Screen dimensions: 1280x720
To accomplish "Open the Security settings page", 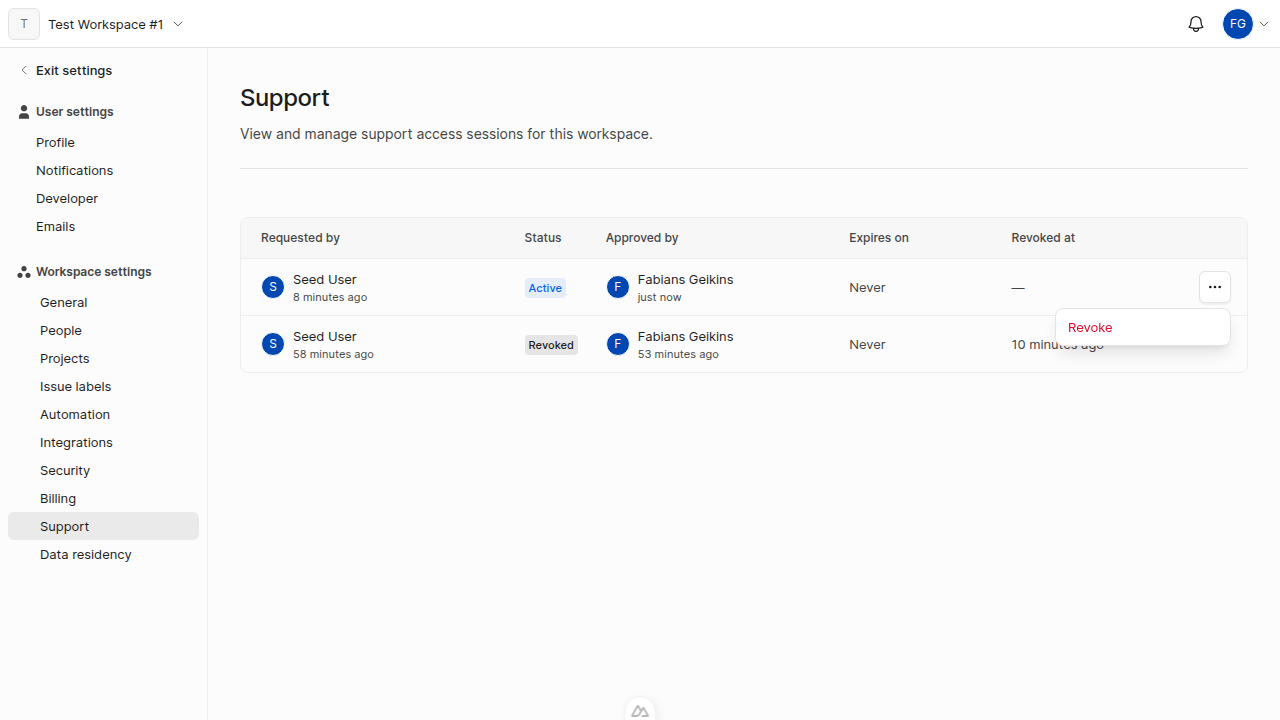I will (x=64, y=470).
